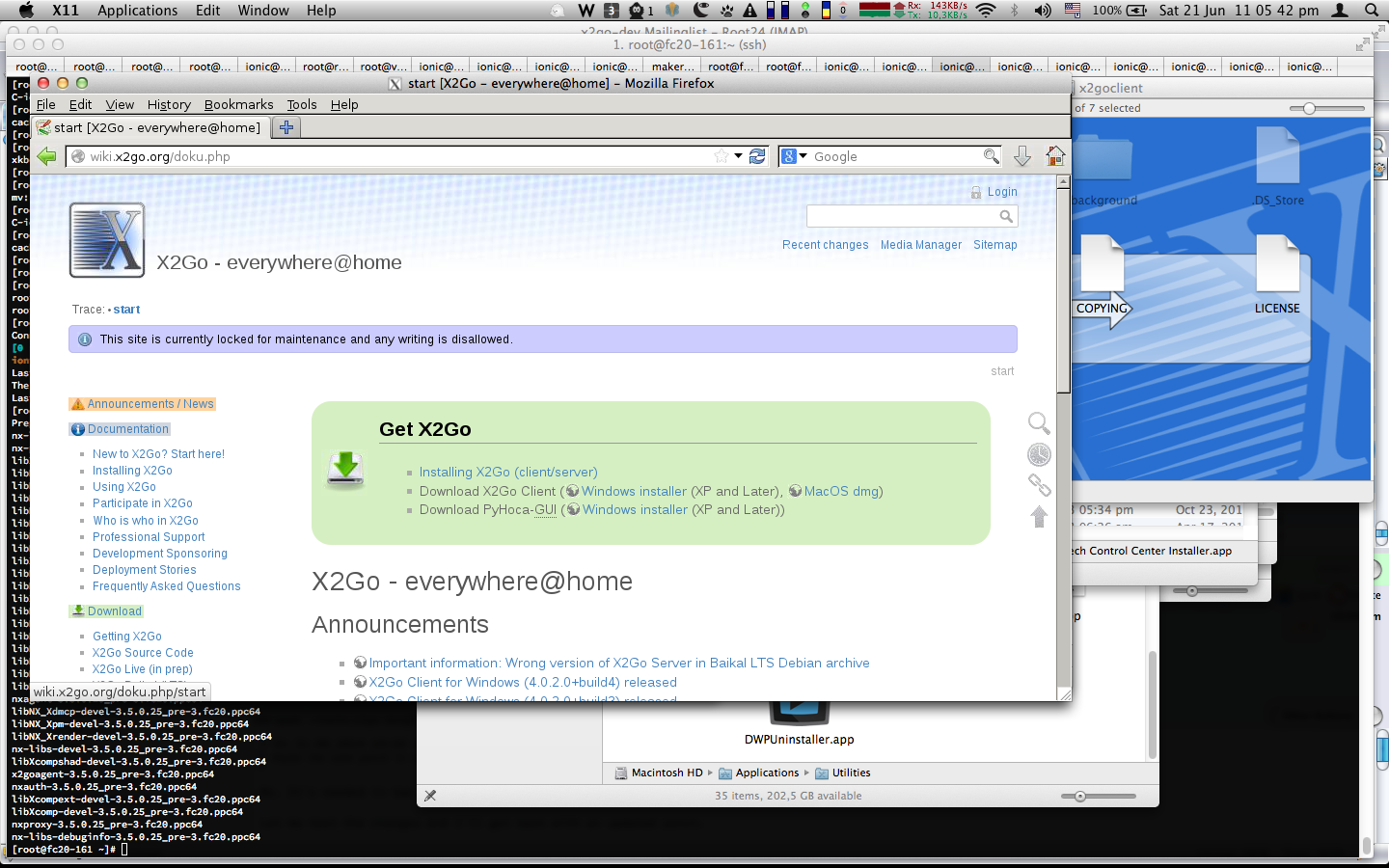Open X2Go Client for Windows released announcement
The image size is (1389, 868).
click(522, 682)
